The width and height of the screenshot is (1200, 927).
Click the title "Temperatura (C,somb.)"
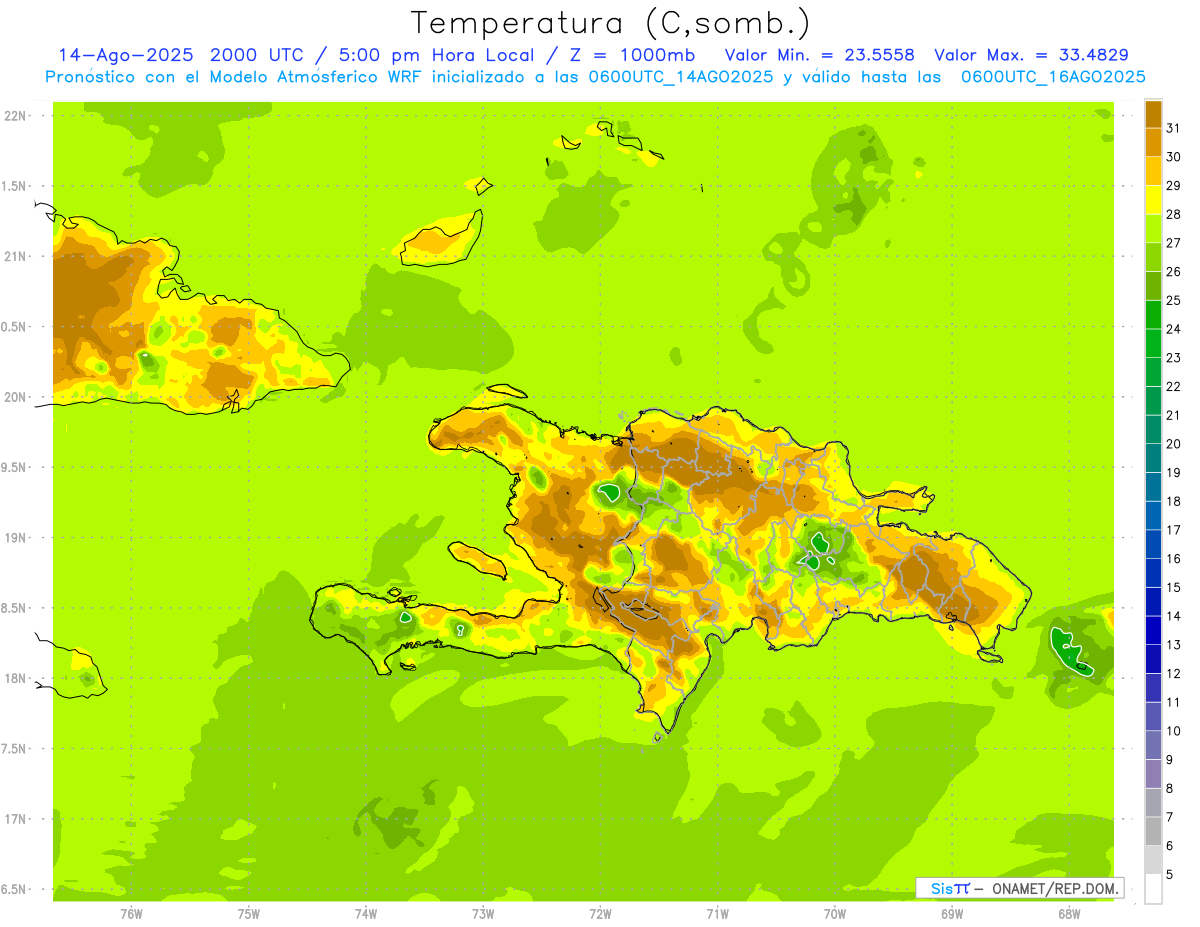[x=611, y=23]
